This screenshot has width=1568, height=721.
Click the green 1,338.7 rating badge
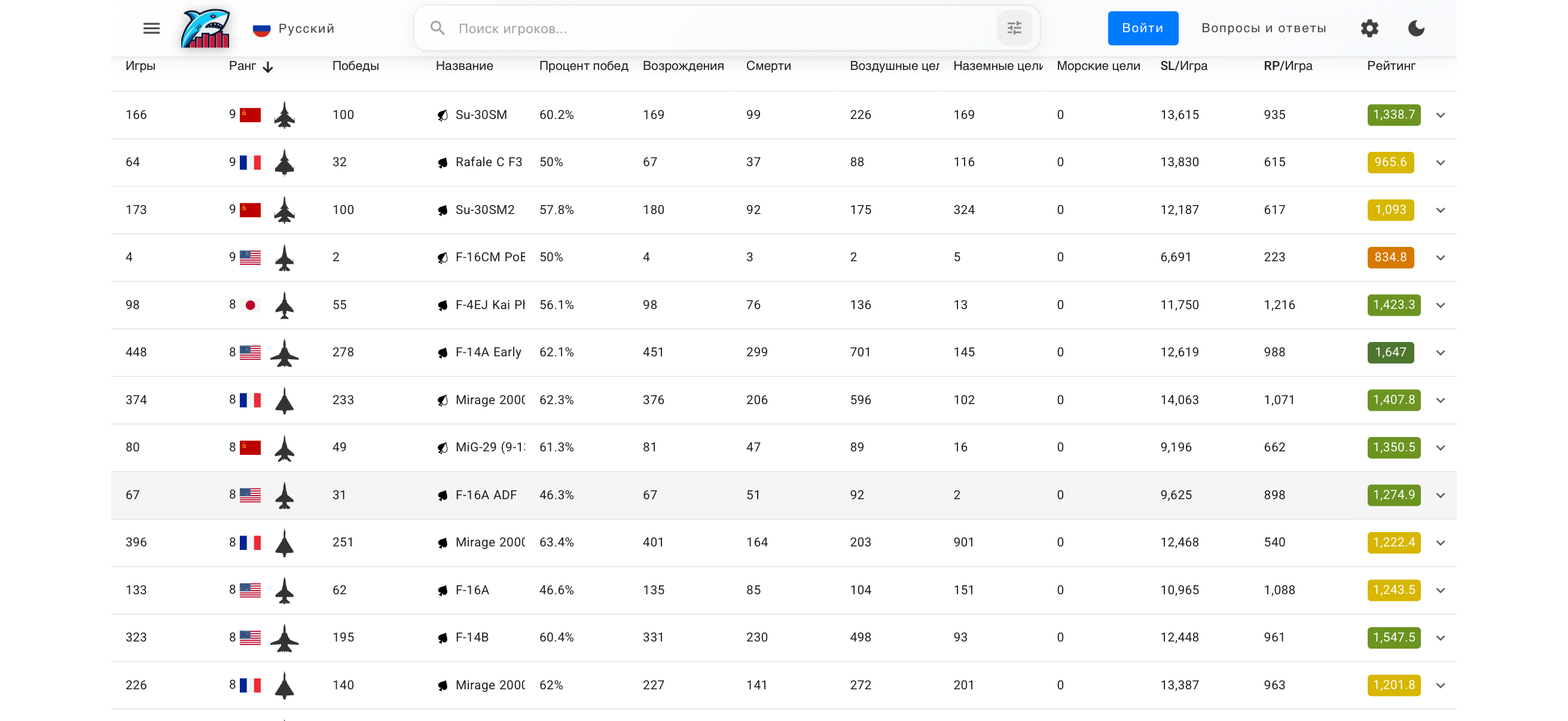pos(1394,115)
